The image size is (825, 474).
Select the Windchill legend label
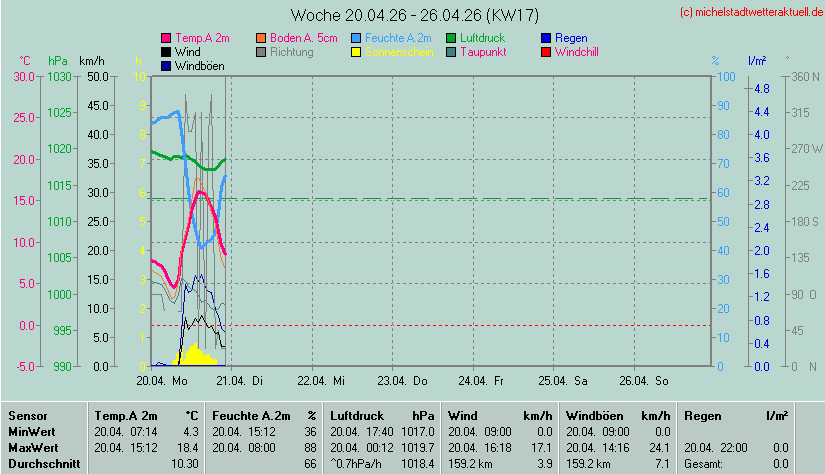point(576,51)
